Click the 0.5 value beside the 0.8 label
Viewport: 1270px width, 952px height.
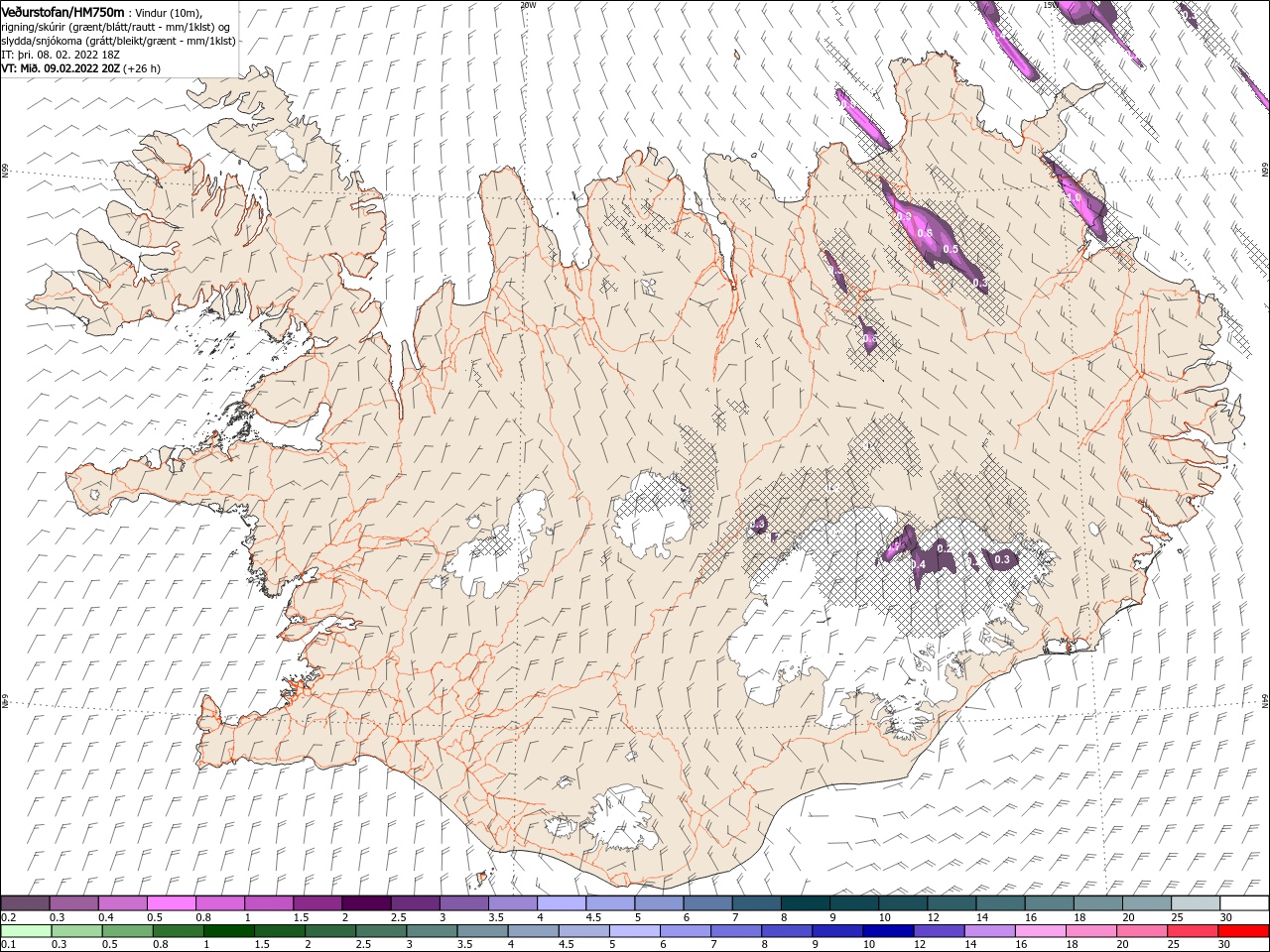(x=951, y=249)
